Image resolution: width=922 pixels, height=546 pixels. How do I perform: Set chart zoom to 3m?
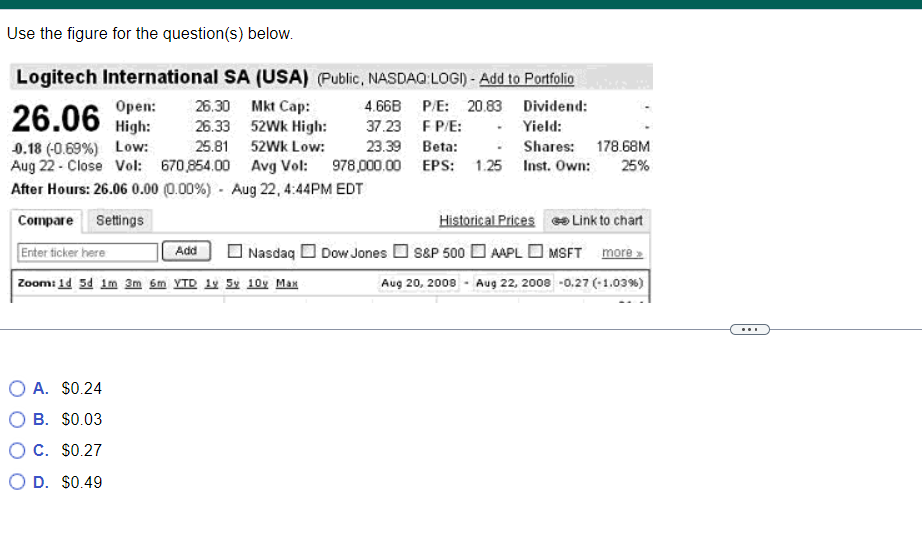[133, 283]
